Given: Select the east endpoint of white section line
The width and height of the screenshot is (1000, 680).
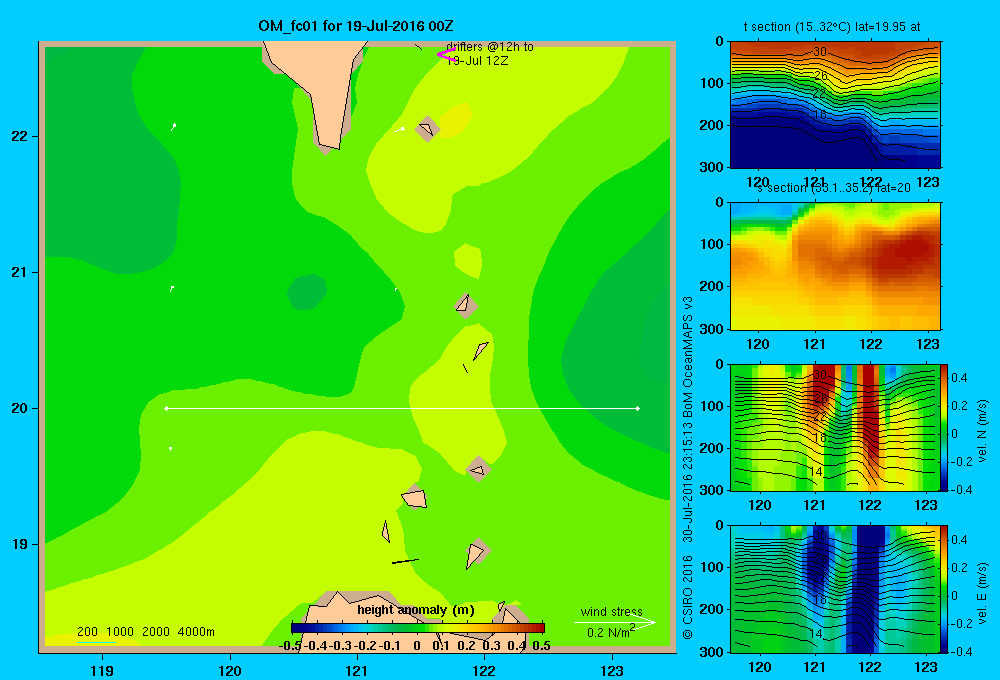Looking at the screenshot, I should coord(637,408).
